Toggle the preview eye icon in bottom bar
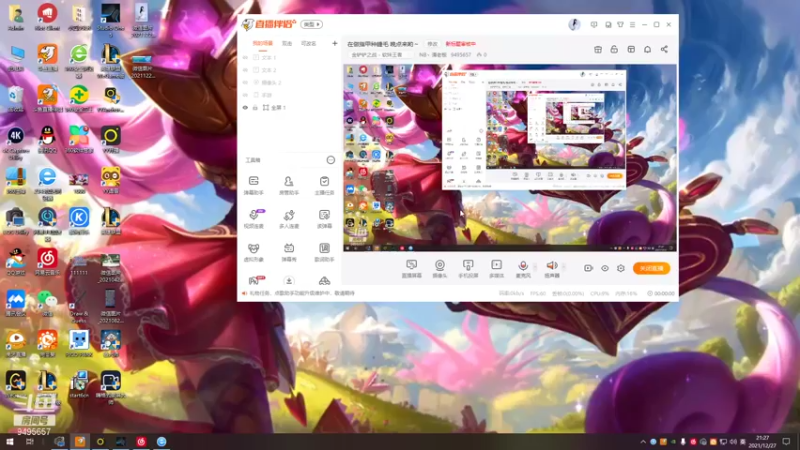Screen dimensions: 800x450 click(x=605, y=268)
